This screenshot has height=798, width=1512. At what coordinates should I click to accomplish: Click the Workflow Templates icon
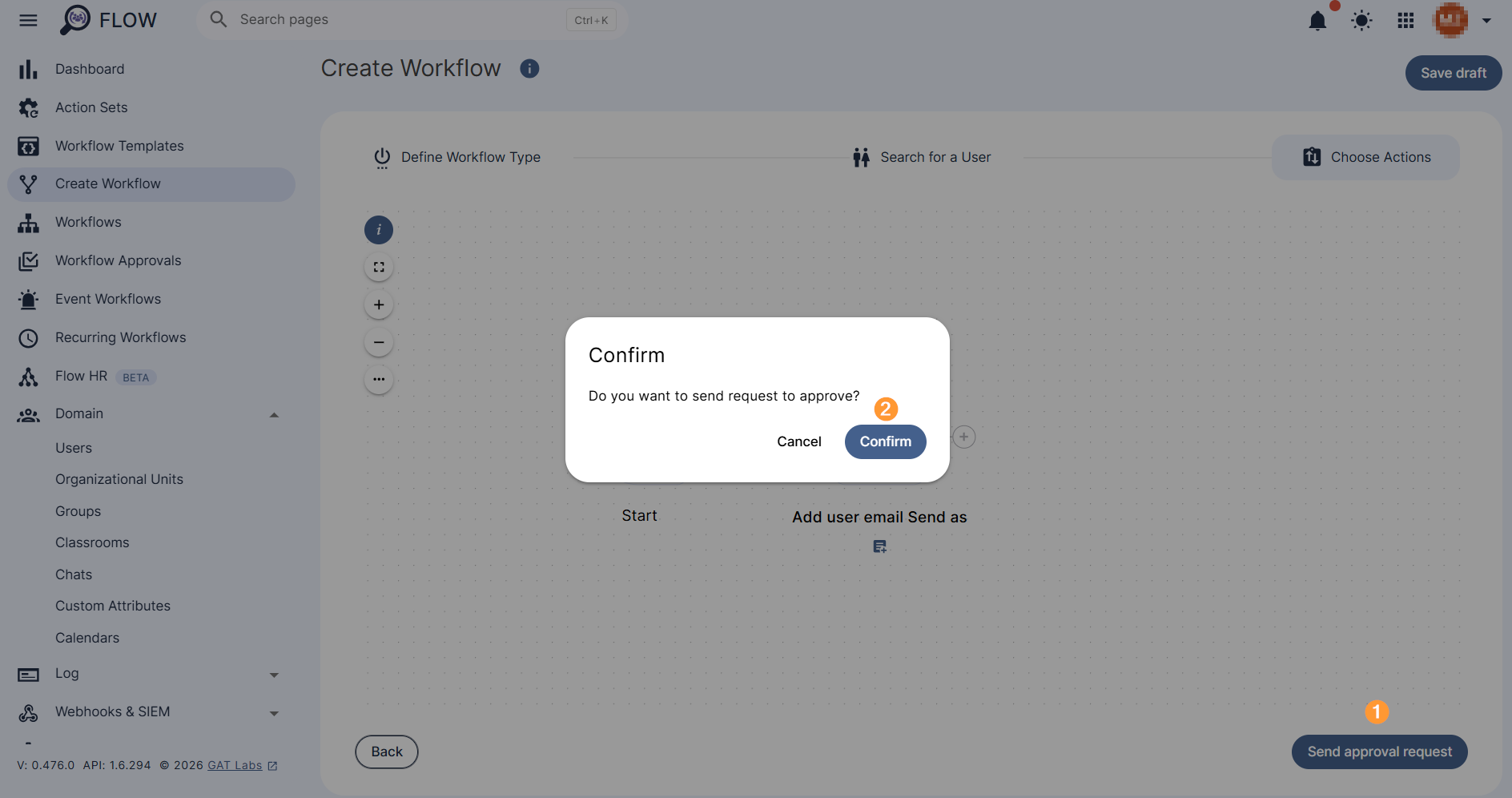(28, 146)
